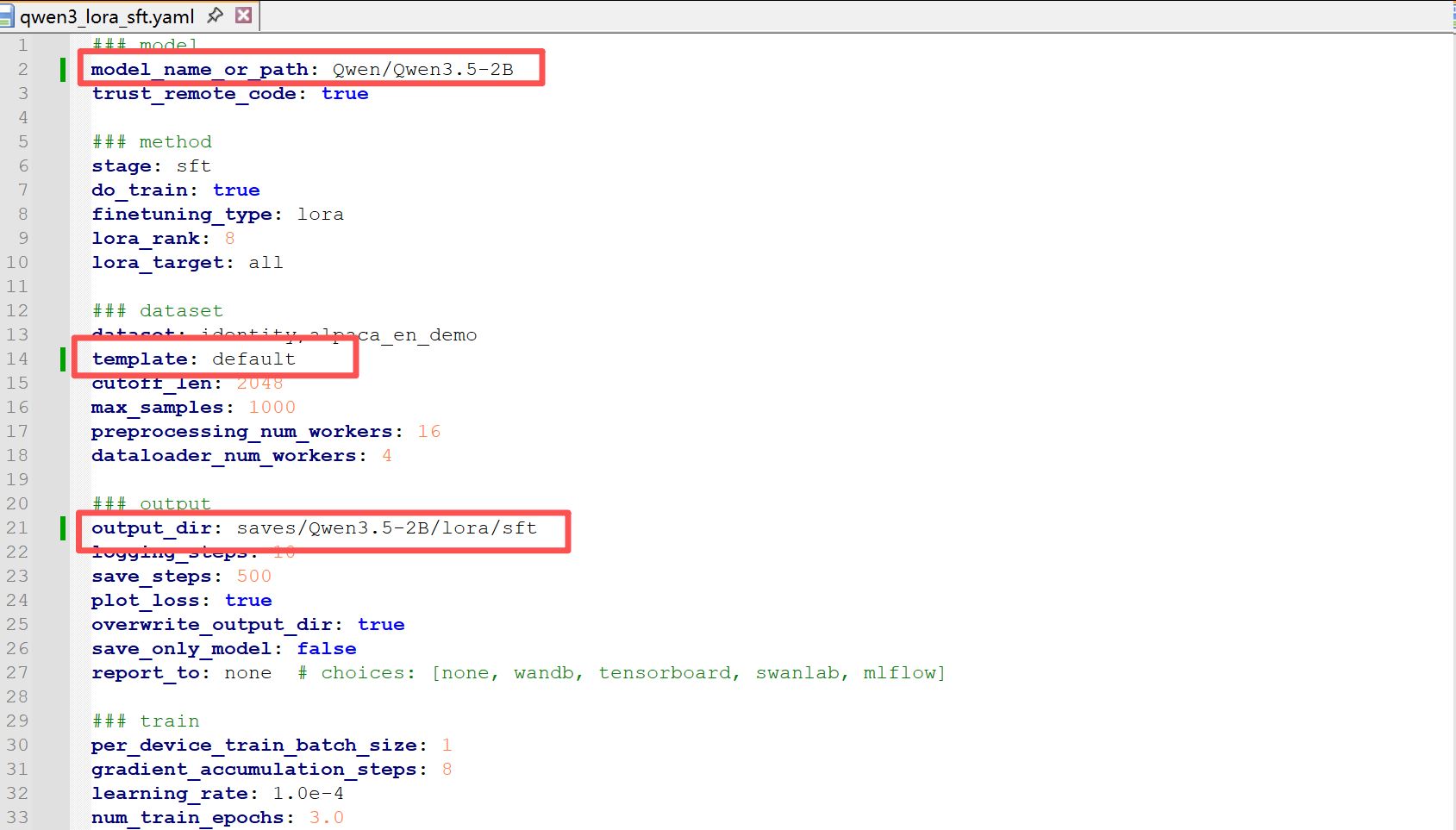Click max_samples value 1000
Image resolution: width=1456 pixels, height=830 pixels.
point(272,408)
